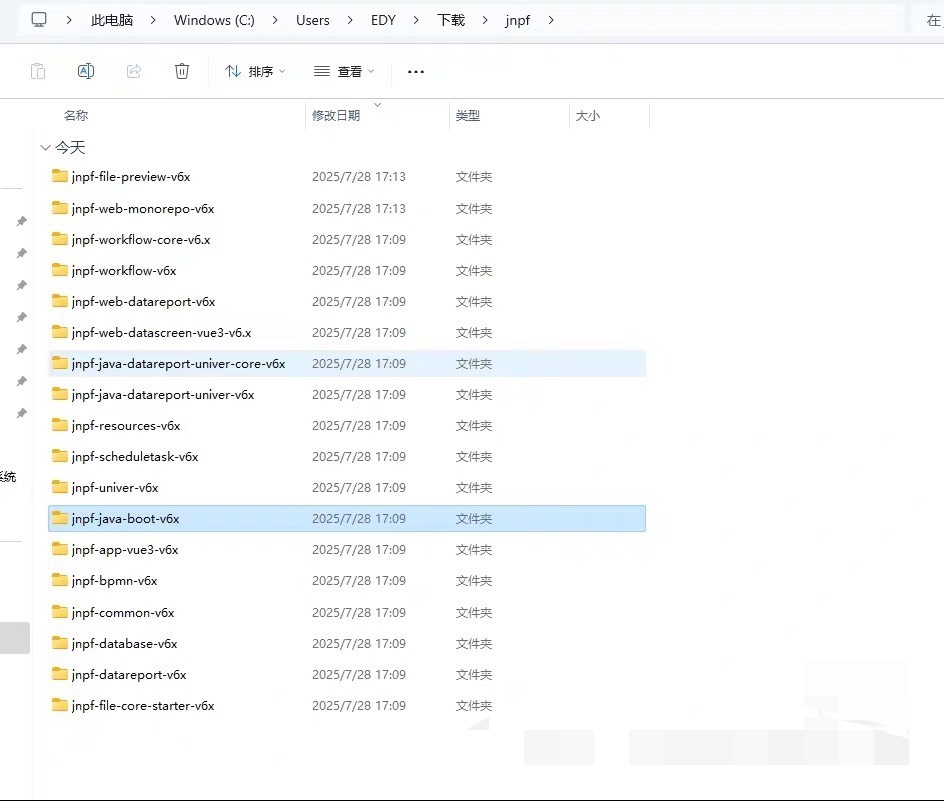Click the Rename icon in toolbar
944x801 pixels.
click(86, 71)
